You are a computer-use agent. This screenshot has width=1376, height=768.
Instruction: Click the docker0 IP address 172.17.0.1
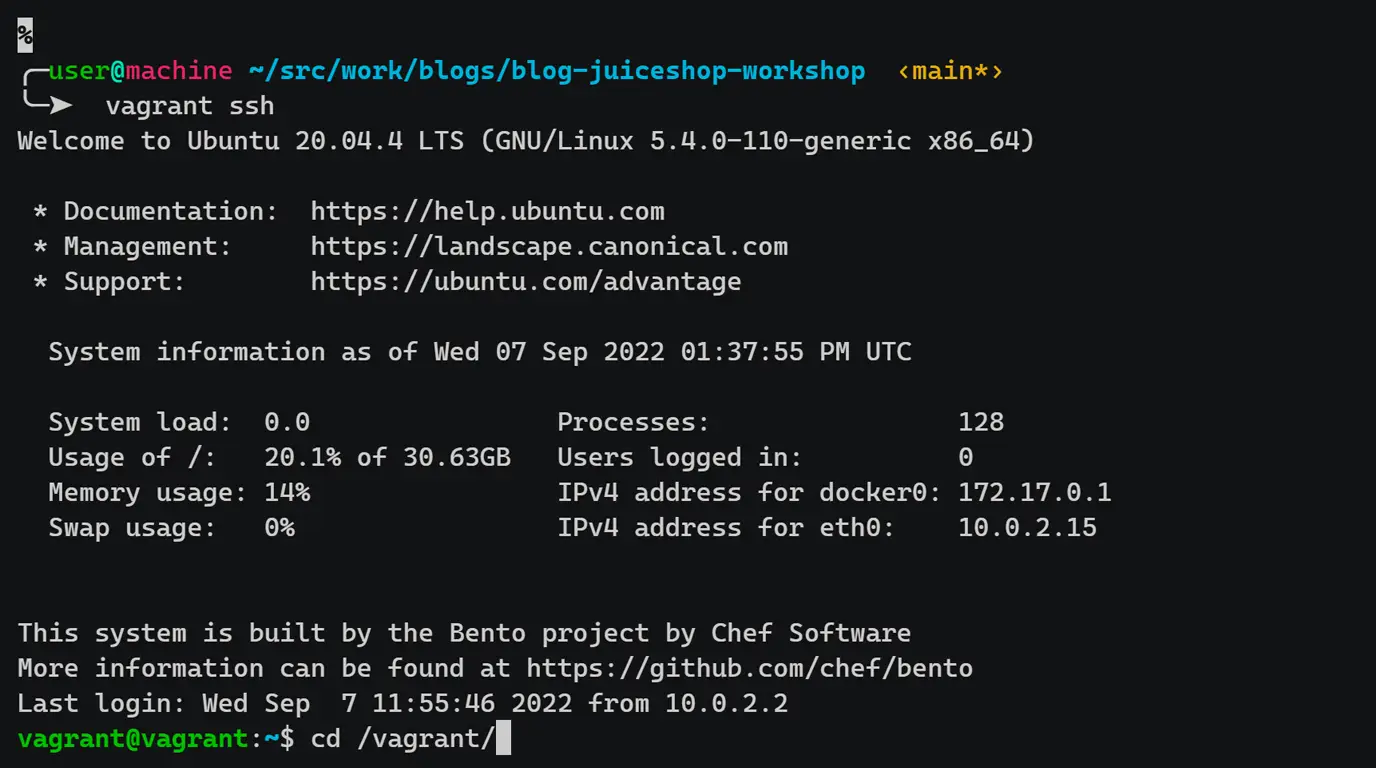[1034, 492]
